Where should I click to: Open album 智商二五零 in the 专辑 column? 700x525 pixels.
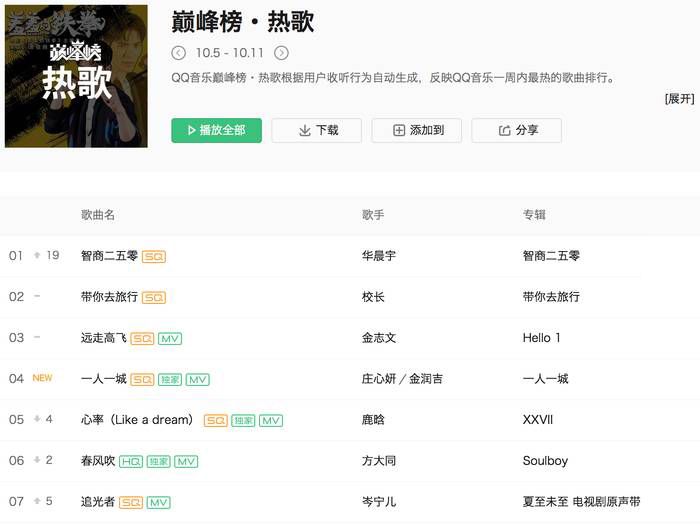click(x=551, y=256)
